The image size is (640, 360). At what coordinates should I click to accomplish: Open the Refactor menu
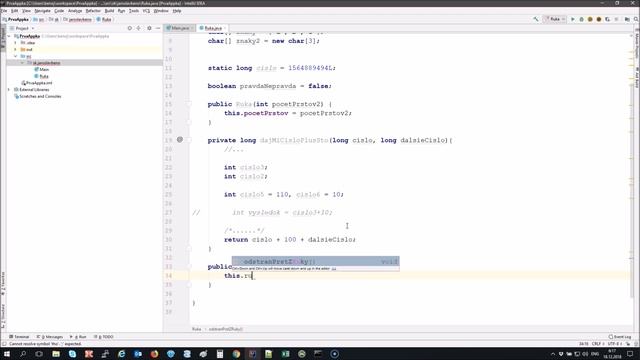point(93,11)
